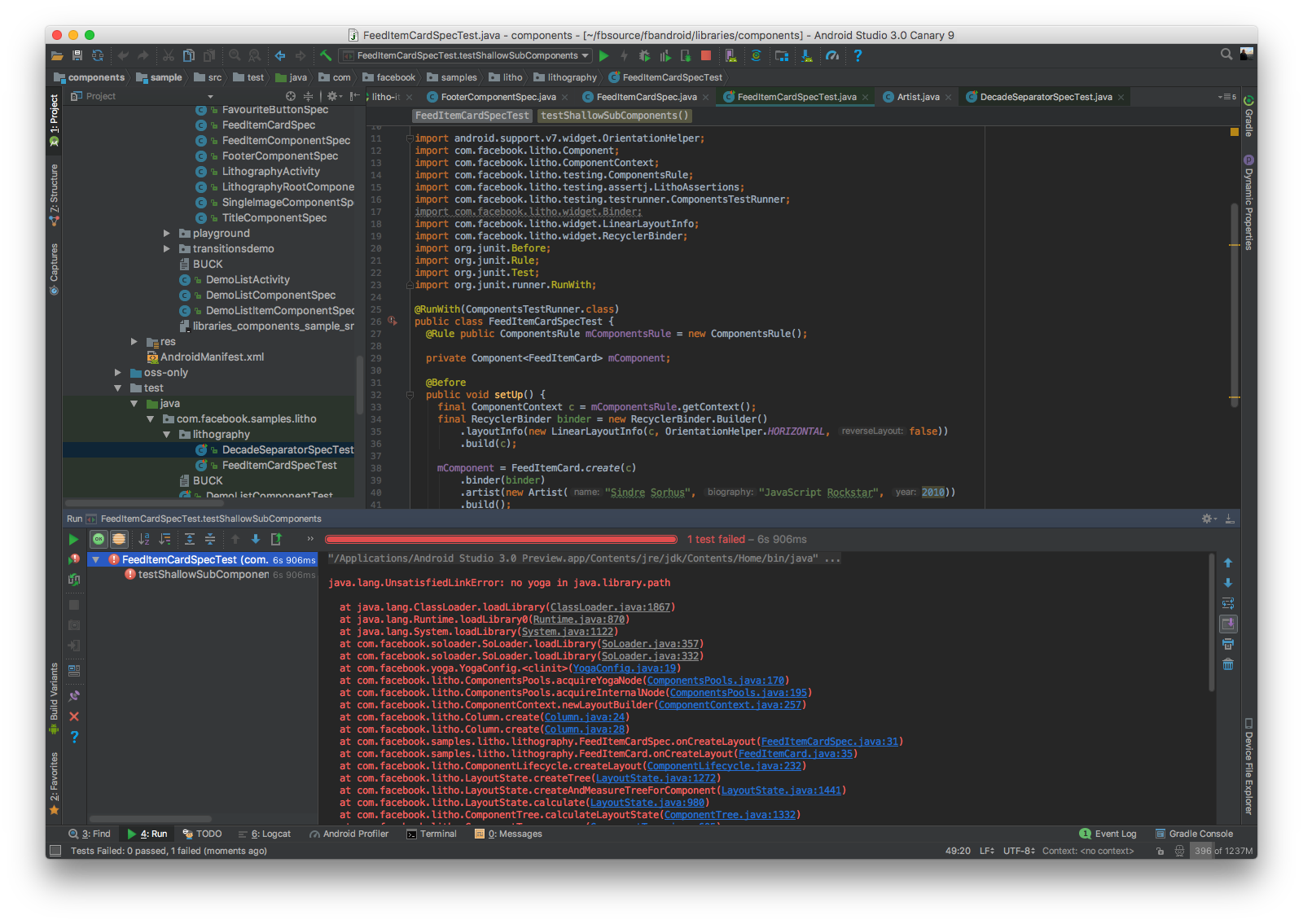The image size is (1303, 924).
Task: Open the Logcat tool window tab
Action: point(265,834)
